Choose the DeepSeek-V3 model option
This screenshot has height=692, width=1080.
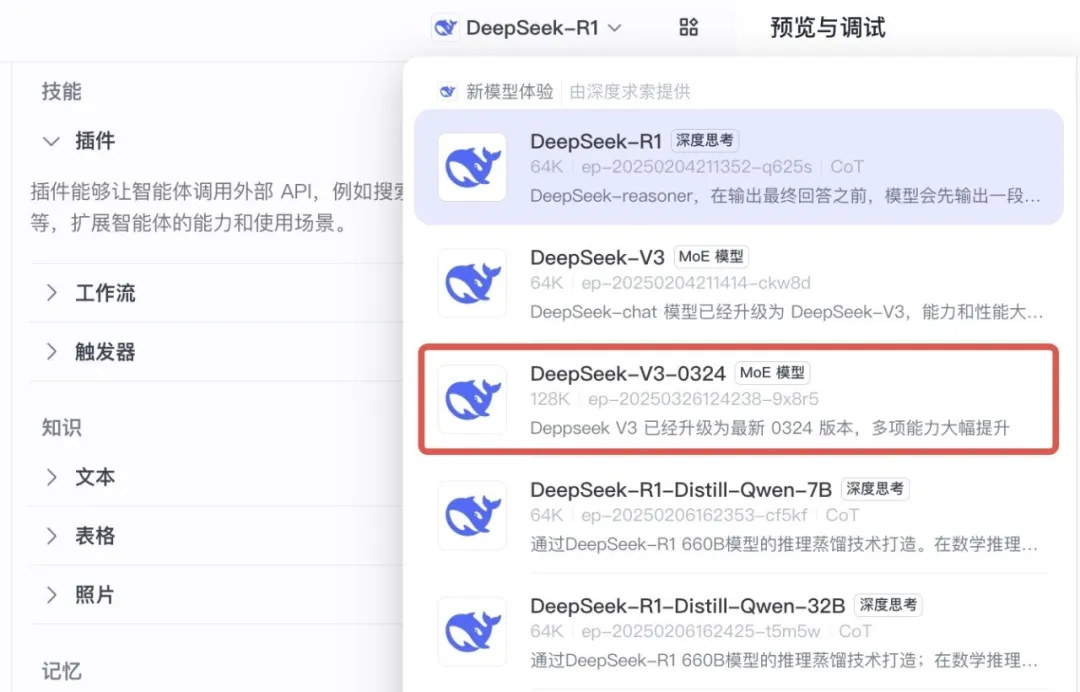click(x=738, y=283)
